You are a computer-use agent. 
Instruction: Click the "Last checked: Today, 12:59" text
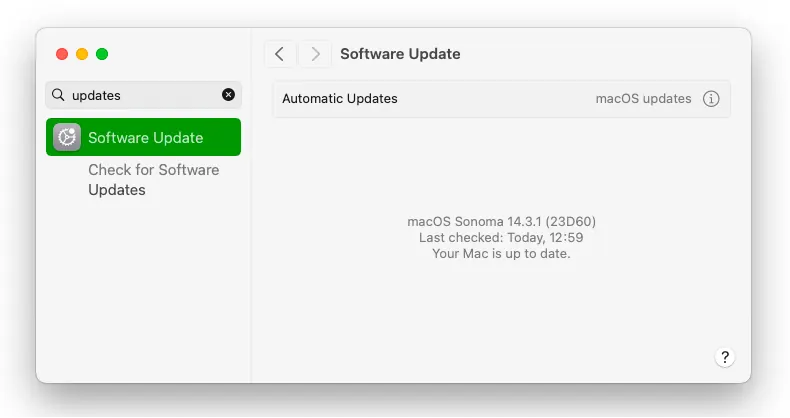point(501,237)
